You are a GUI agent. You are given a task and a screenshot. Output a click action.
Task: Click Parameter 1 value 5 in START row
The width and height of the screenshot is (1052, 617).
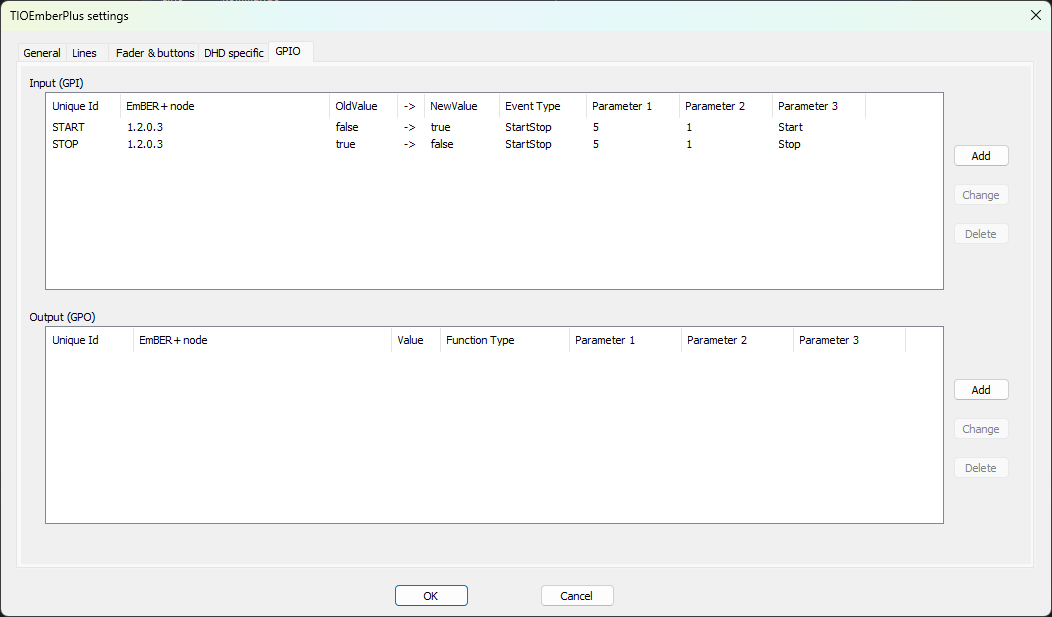point(596,127)
